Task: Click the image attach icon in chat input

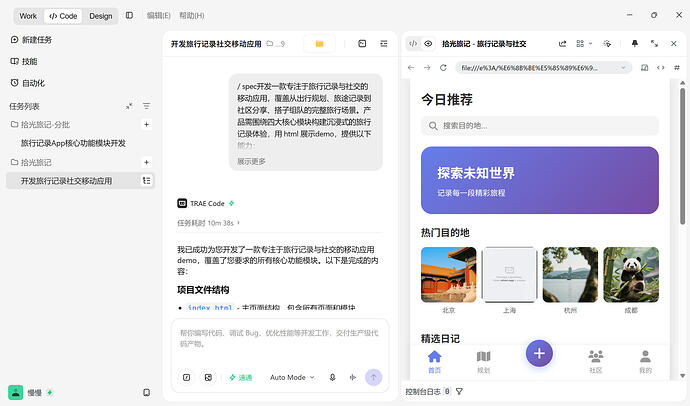Action: pyautogui.click(x=208, y=377)
